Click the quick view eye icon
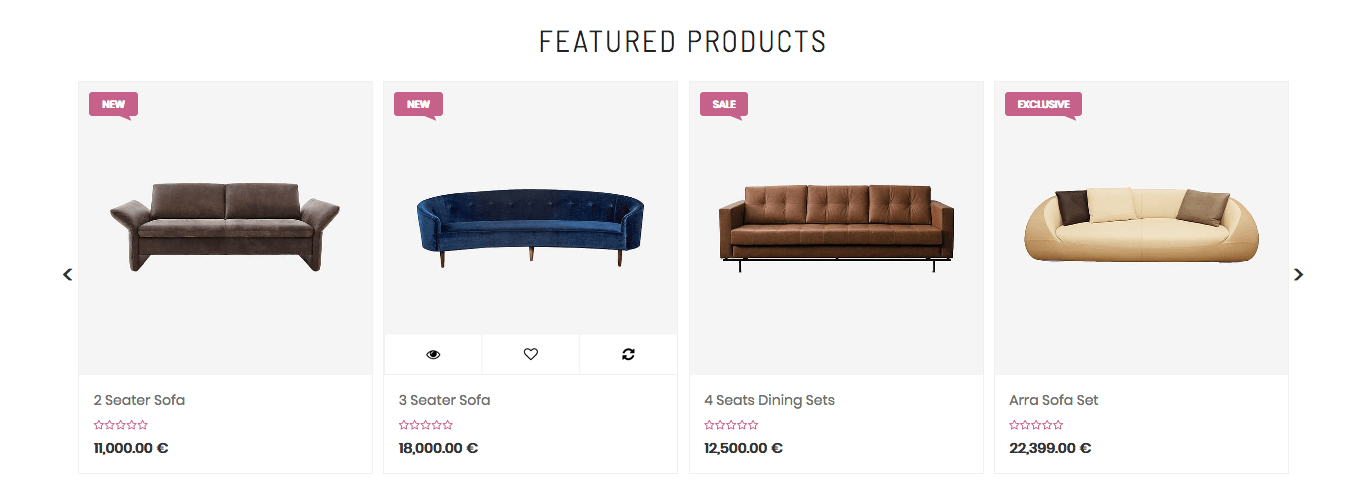The height and width of the screenshot is (504, 1366). (433, 354)
